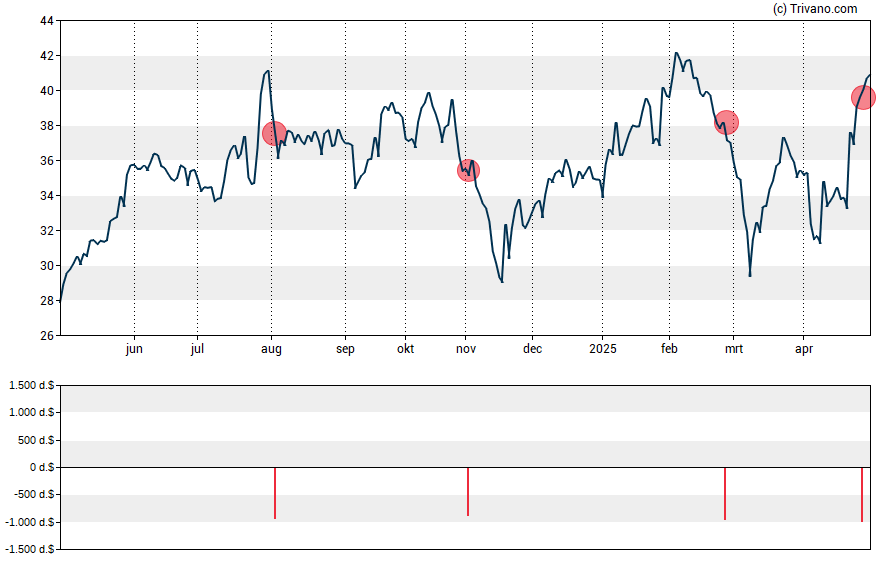Screen dimensions: 888x565
Task: Click the '1.500 d.$' axis label
Action: click(31, 386)
